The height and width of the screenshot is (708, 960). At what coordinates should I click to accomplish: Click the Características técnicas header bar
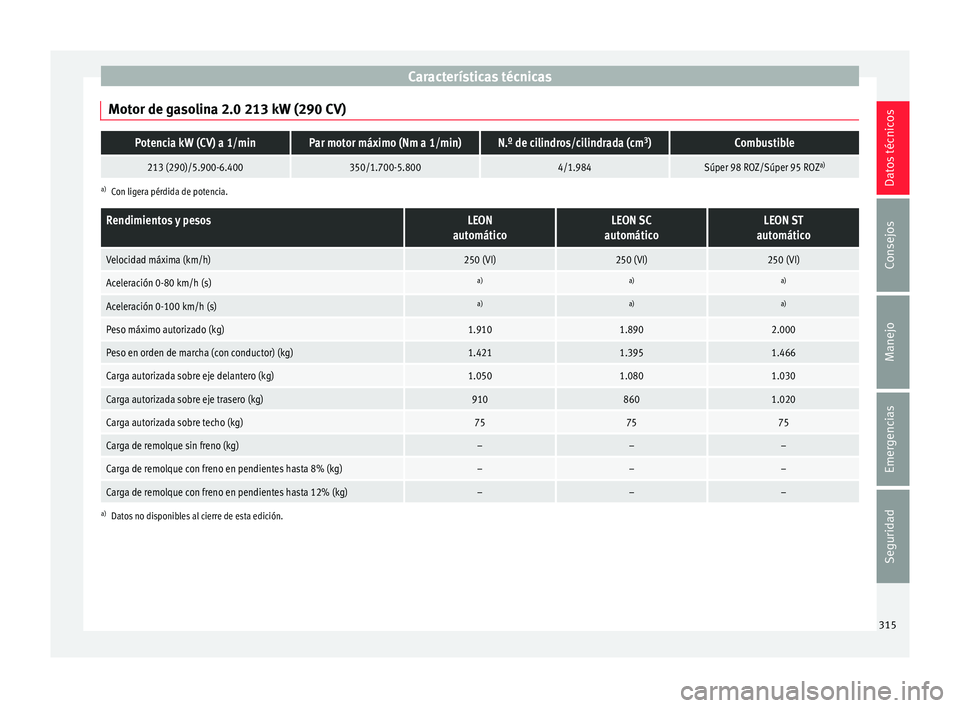coord(479,77)
